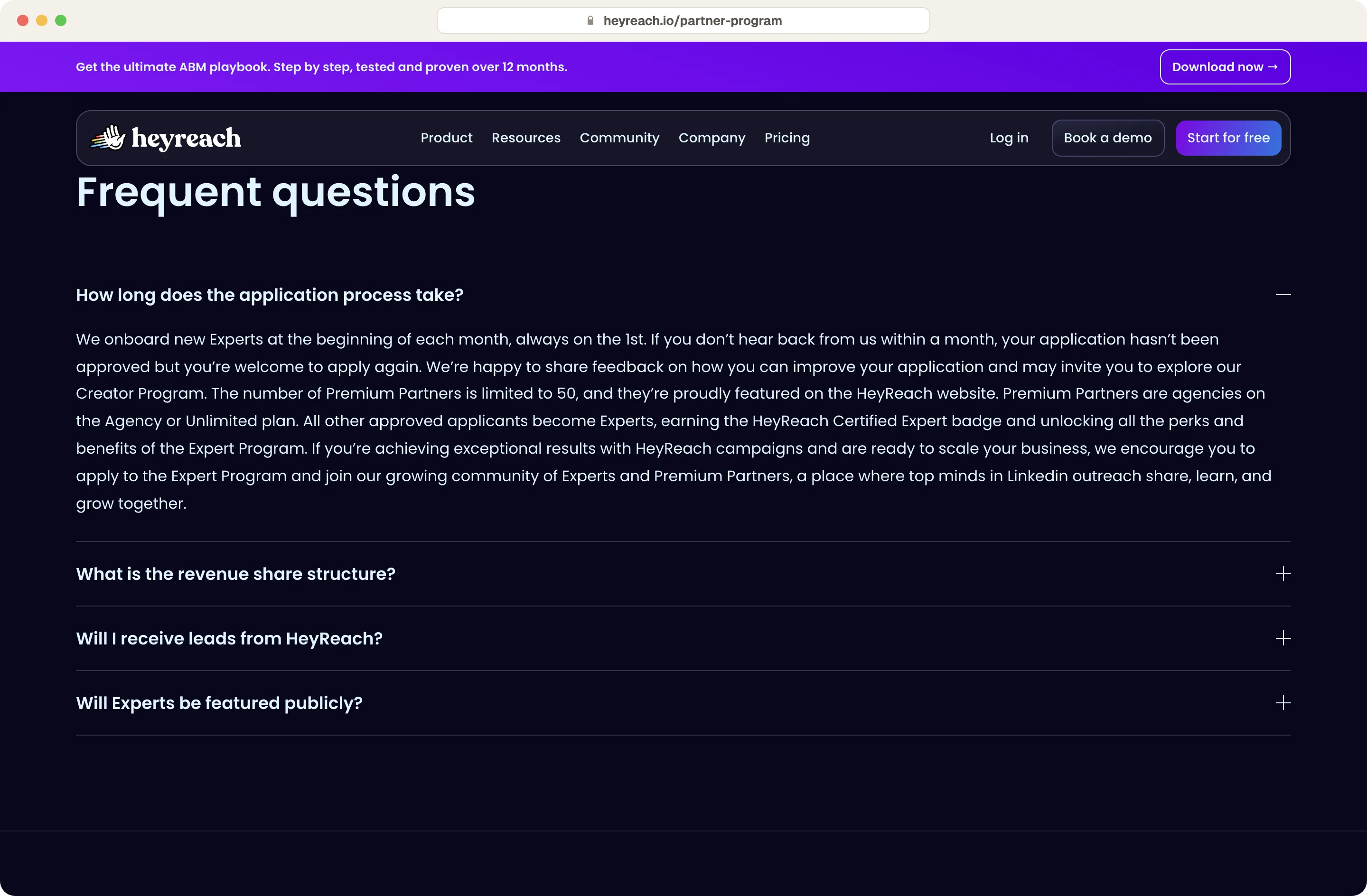Select the 'What is the revenue share structure?' question
The image size is (1367, 896).
tap(235, 574)
